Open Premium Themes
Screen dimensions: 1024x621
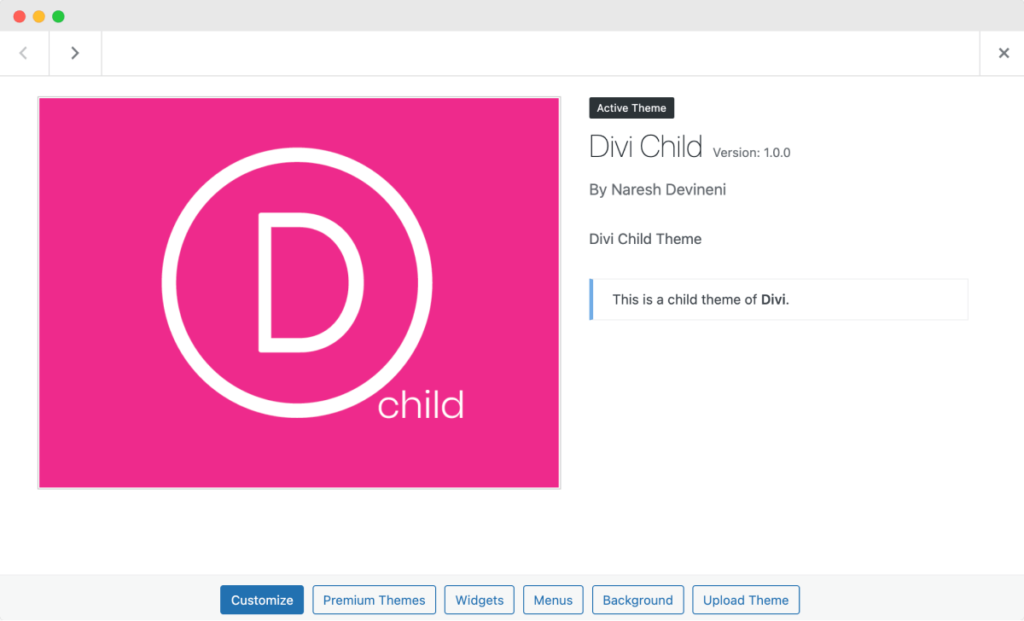tap(374, 599)
